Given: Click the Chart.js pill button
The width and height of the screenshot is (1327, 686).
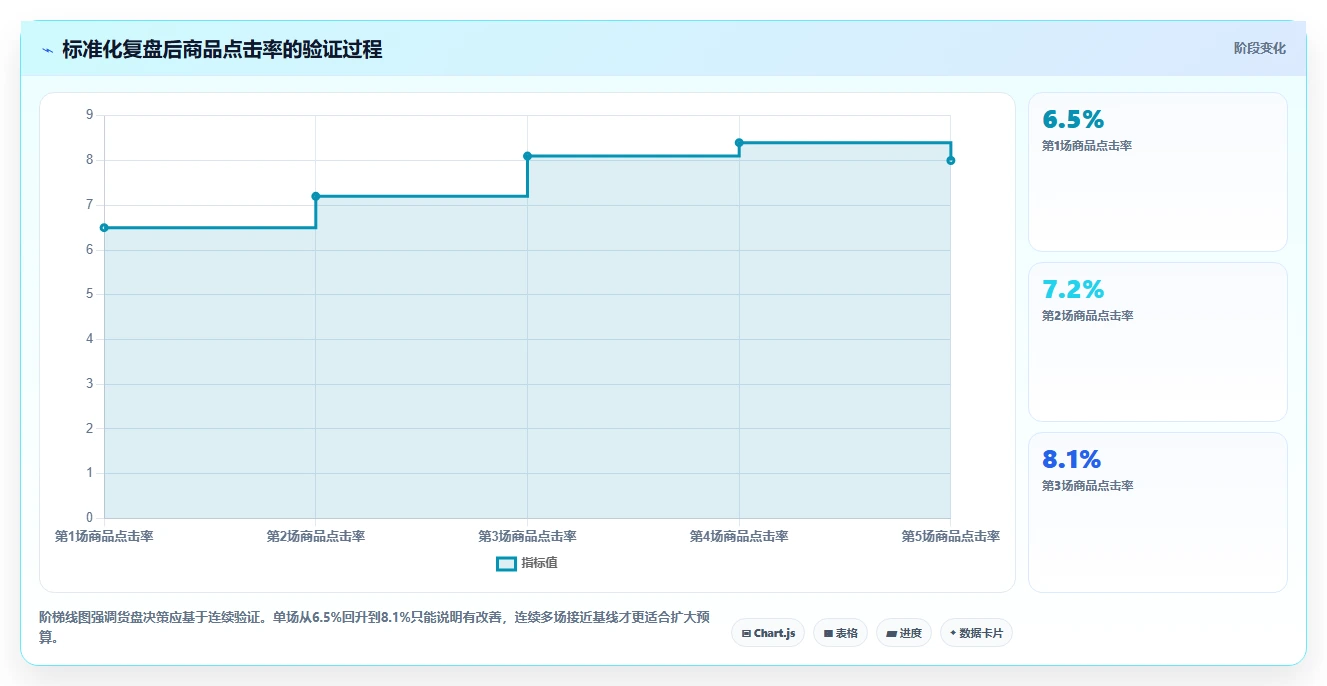Looking at the screenshot, I should [x=768, y=633].
